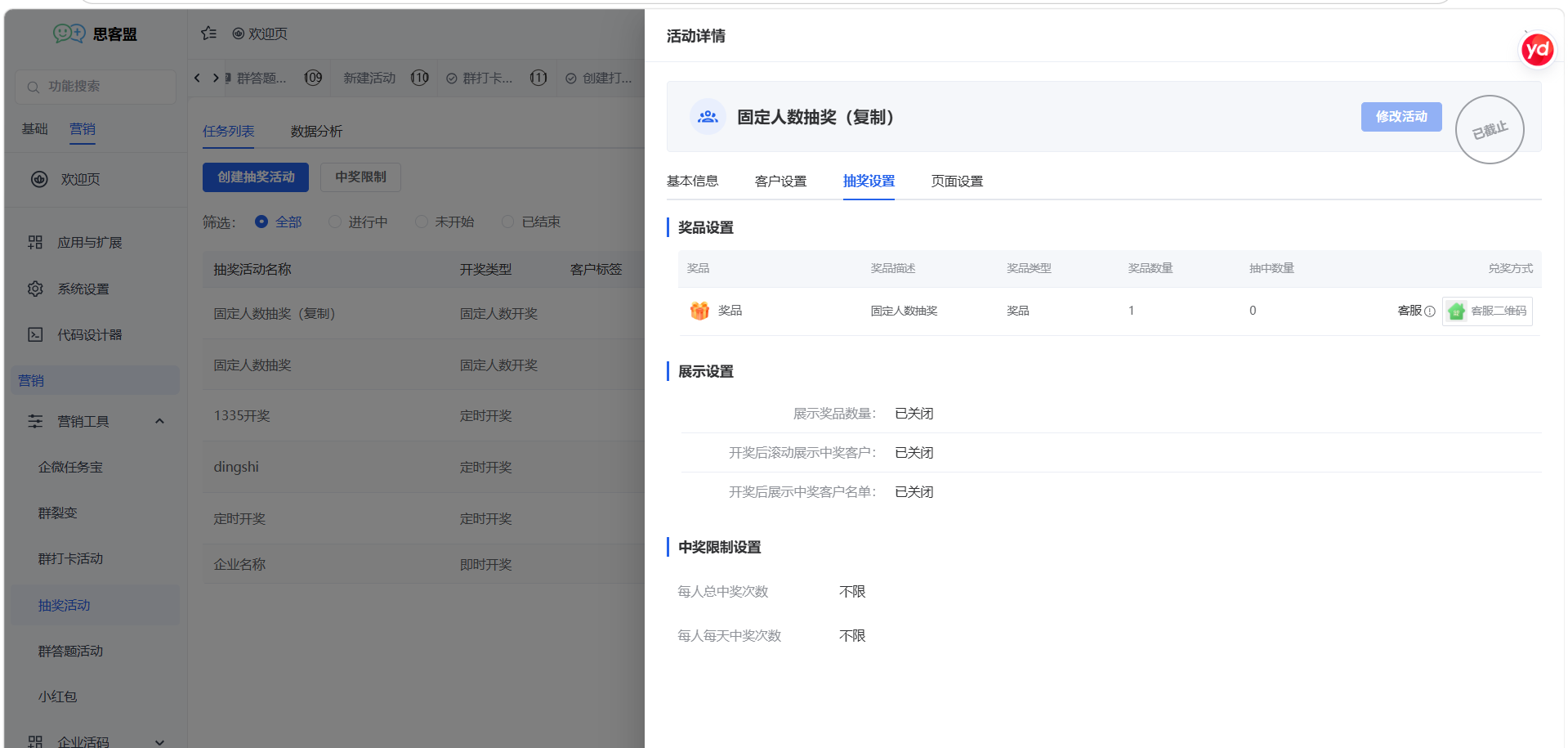Viewport: 1568px width, 748px height.
Task: Click the gift prize icon in prize row
Action: pos(699,311)
